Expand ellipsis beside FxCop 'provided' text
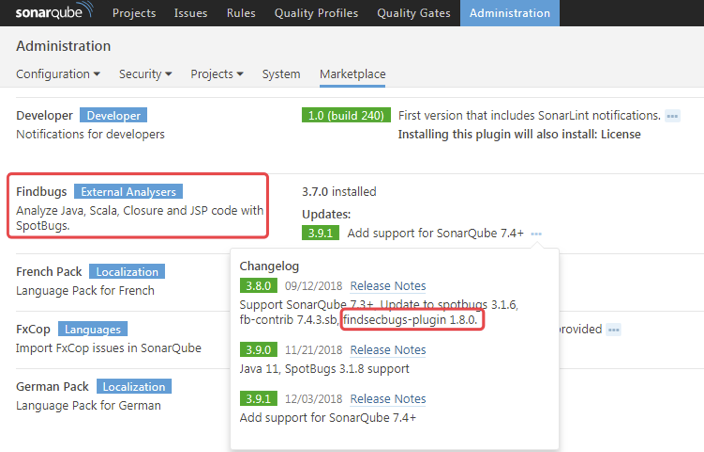This screenshot has width=704, height=452. [x=613, y=329]
